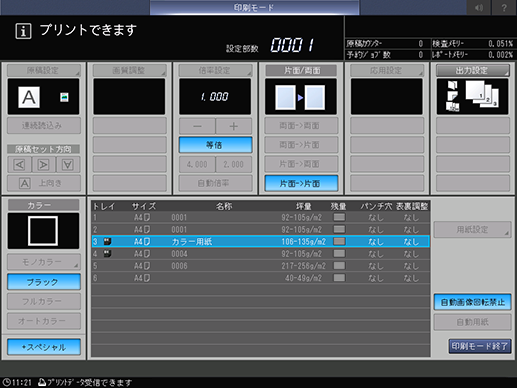Image resolution: width=517 pixels, height=388 pixels.
Task: Click 印刷モード終了 to exit print mode
Action: pos(480,346)
